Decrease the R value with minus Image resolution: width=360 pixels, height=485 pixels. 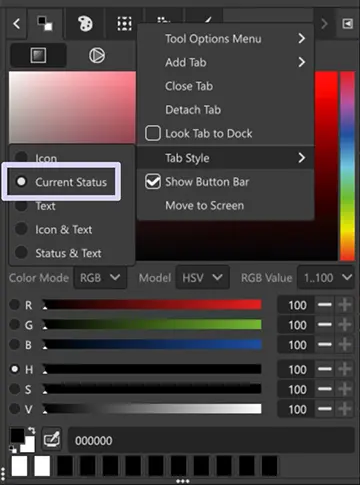click(325, 305)
